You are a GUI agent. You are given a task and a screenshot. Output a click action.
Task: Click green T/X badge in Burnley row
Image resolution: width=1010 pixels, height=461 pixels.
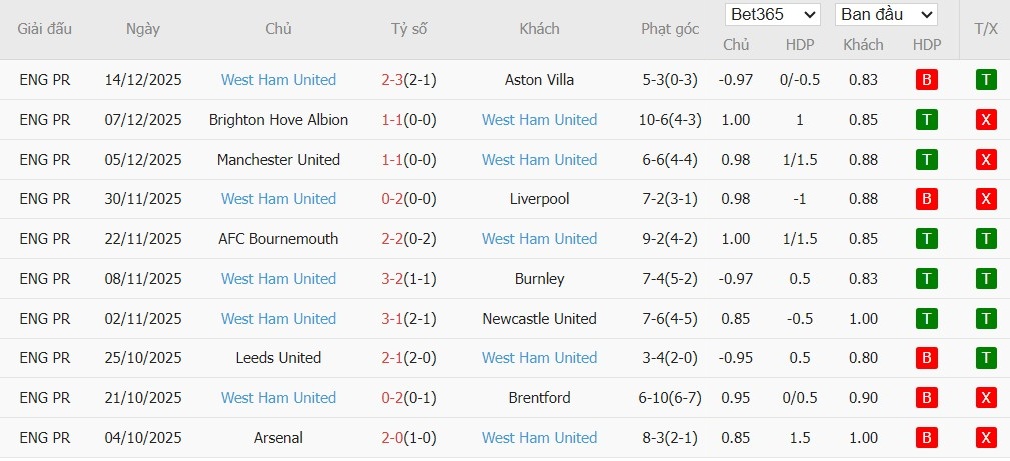[986, 279]
